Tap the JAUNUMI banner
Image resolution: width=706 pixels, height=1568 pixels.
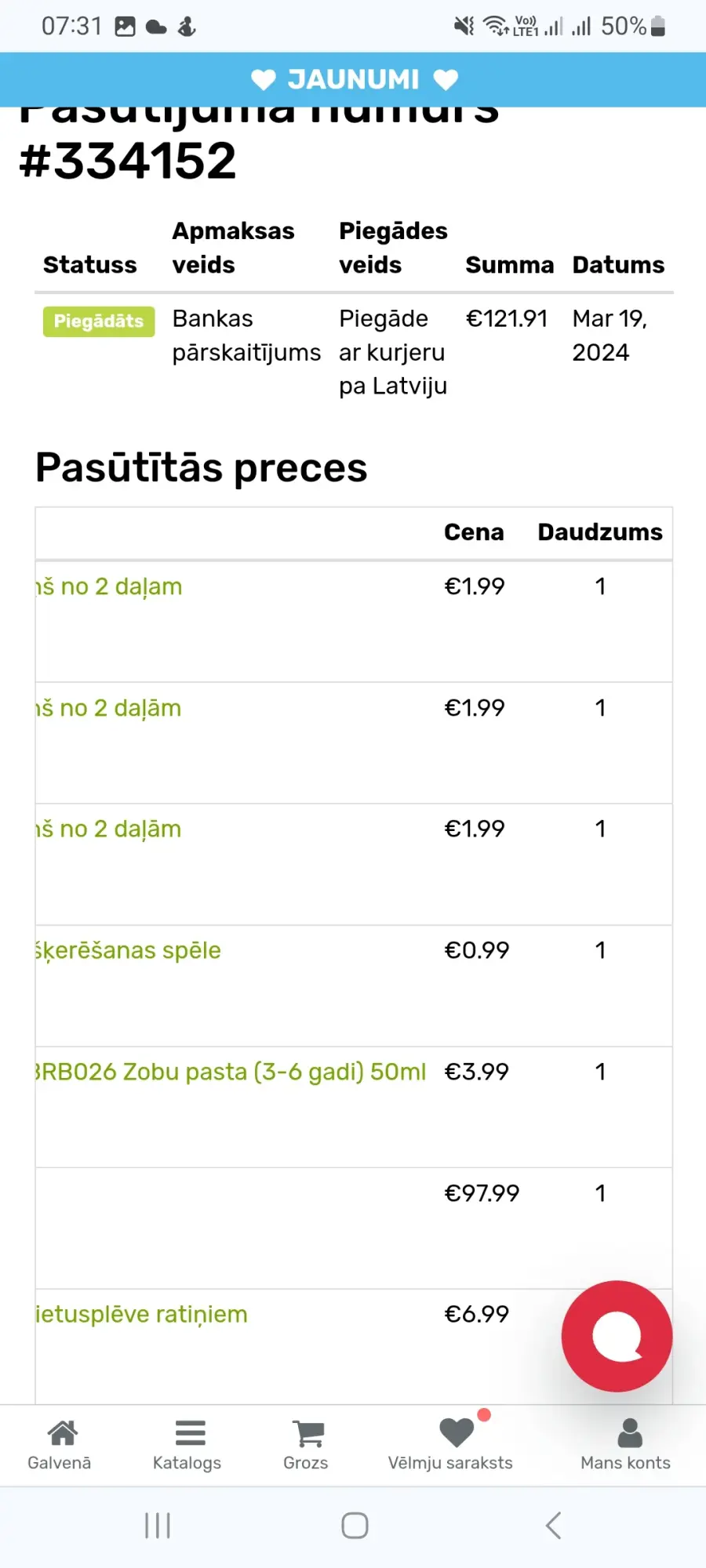(x=353, y=79)
